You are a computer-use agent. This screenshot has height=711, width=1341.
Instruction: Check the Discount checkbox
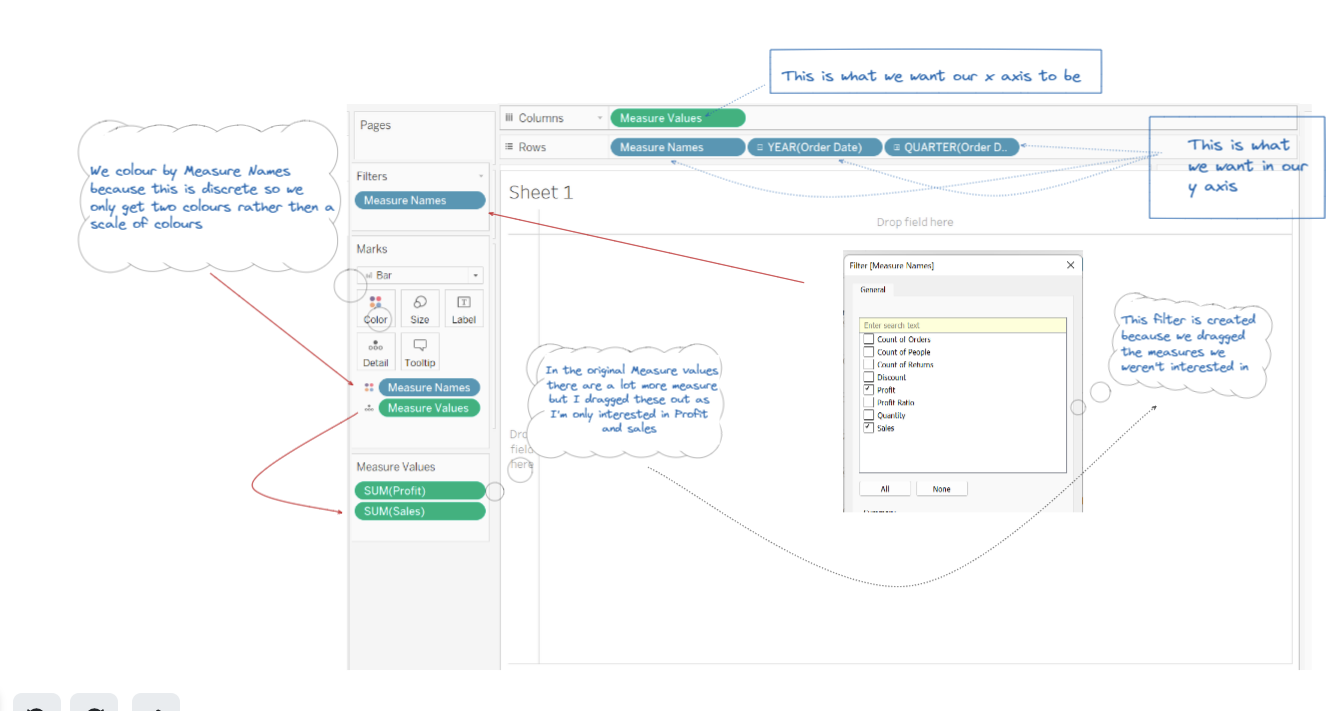coord(868,378)
